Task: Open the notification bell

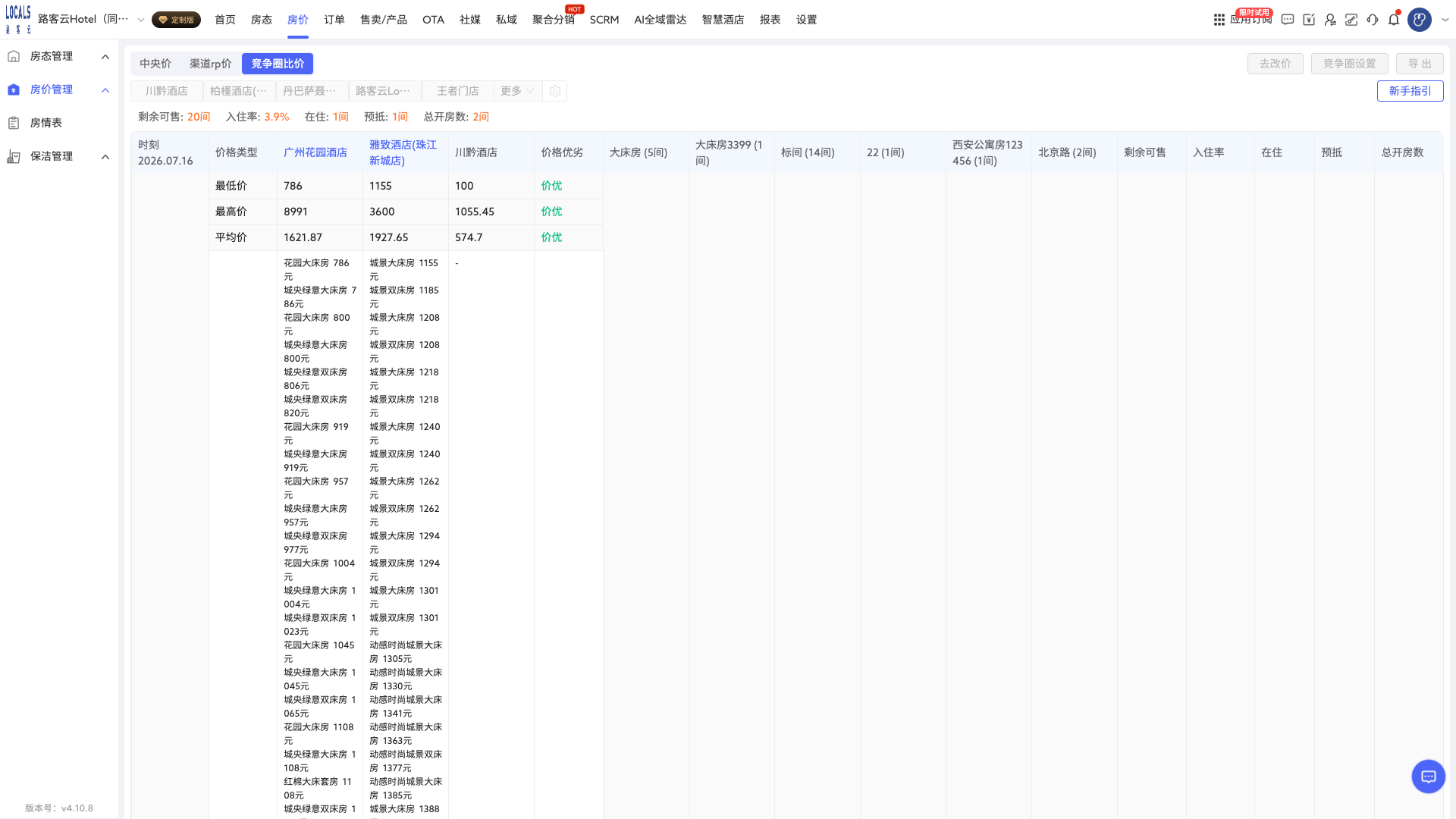Action: [1394, 20]
